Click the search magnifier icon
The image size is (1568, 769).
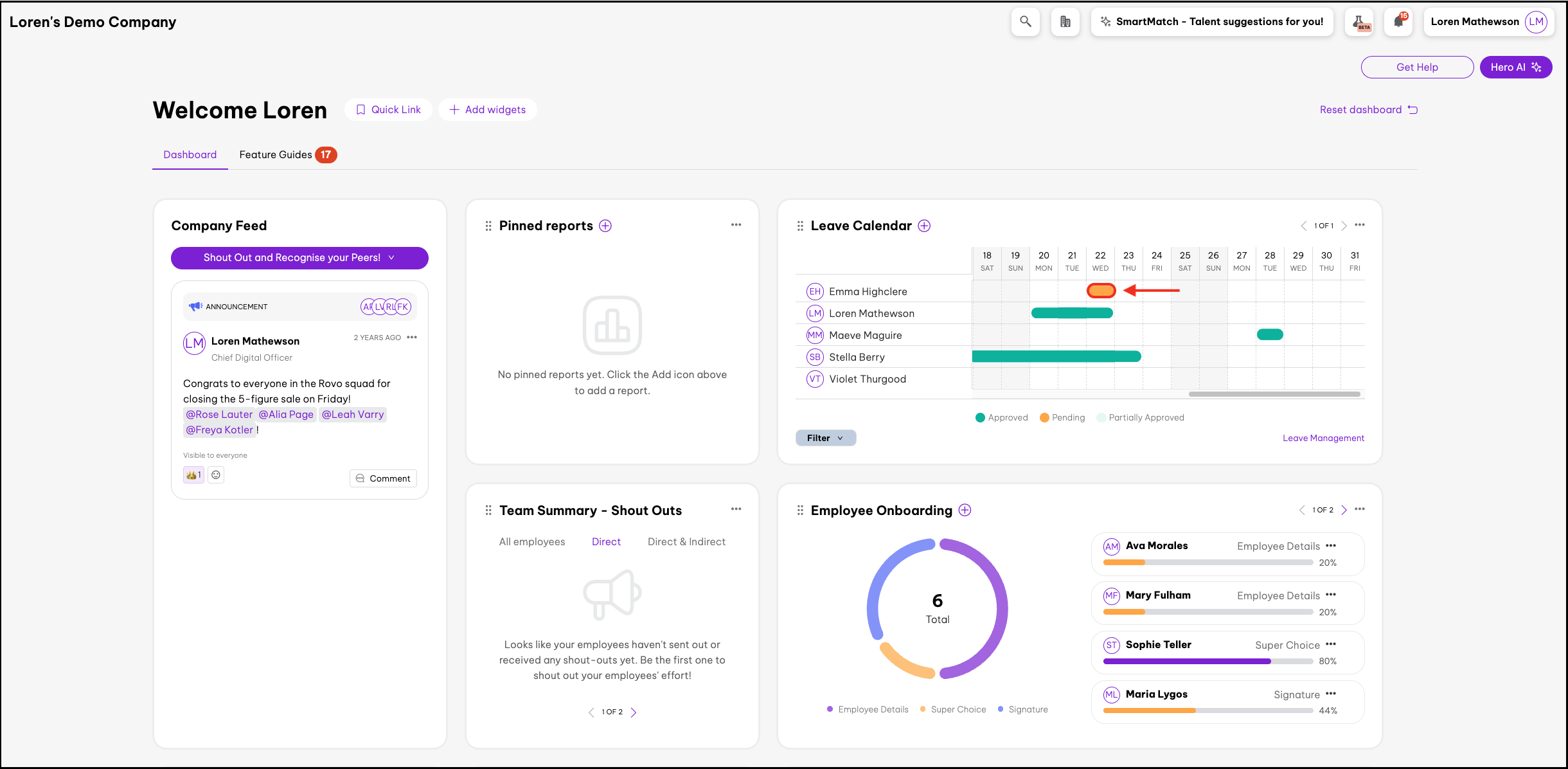coord(1026,22)
